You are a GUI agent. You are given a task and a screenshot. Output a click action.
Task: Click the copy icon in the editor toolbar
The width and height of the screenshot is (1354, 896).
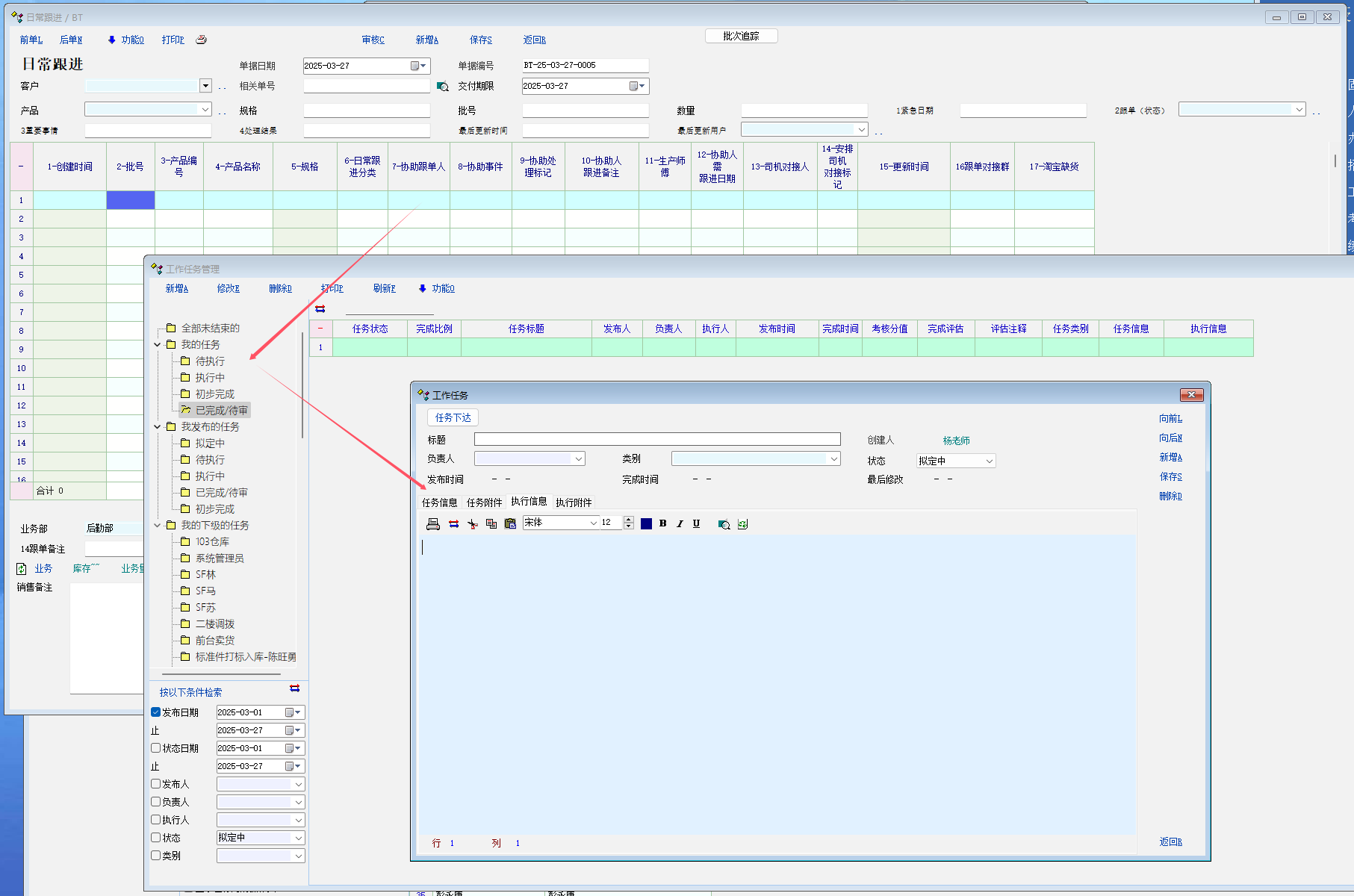(491, 524)
